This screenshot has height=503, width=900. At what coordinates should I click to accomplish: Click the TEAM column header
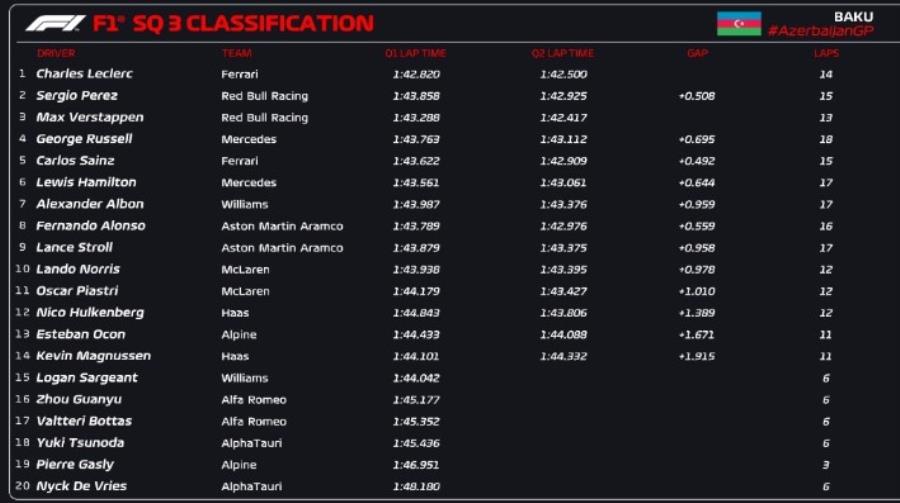pyautogui.click(x=237, y=53)
